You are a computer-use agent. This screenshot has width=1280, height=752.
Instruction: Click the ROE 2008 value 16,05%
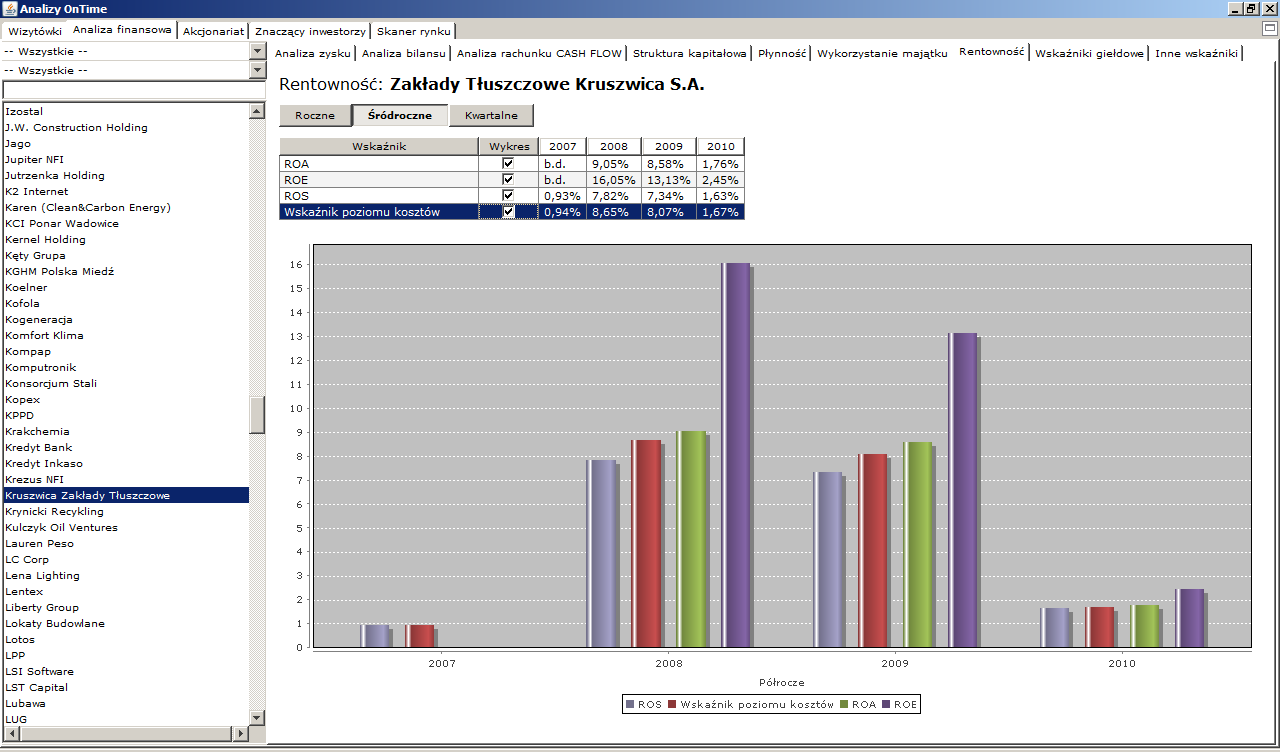pos(614,179)
